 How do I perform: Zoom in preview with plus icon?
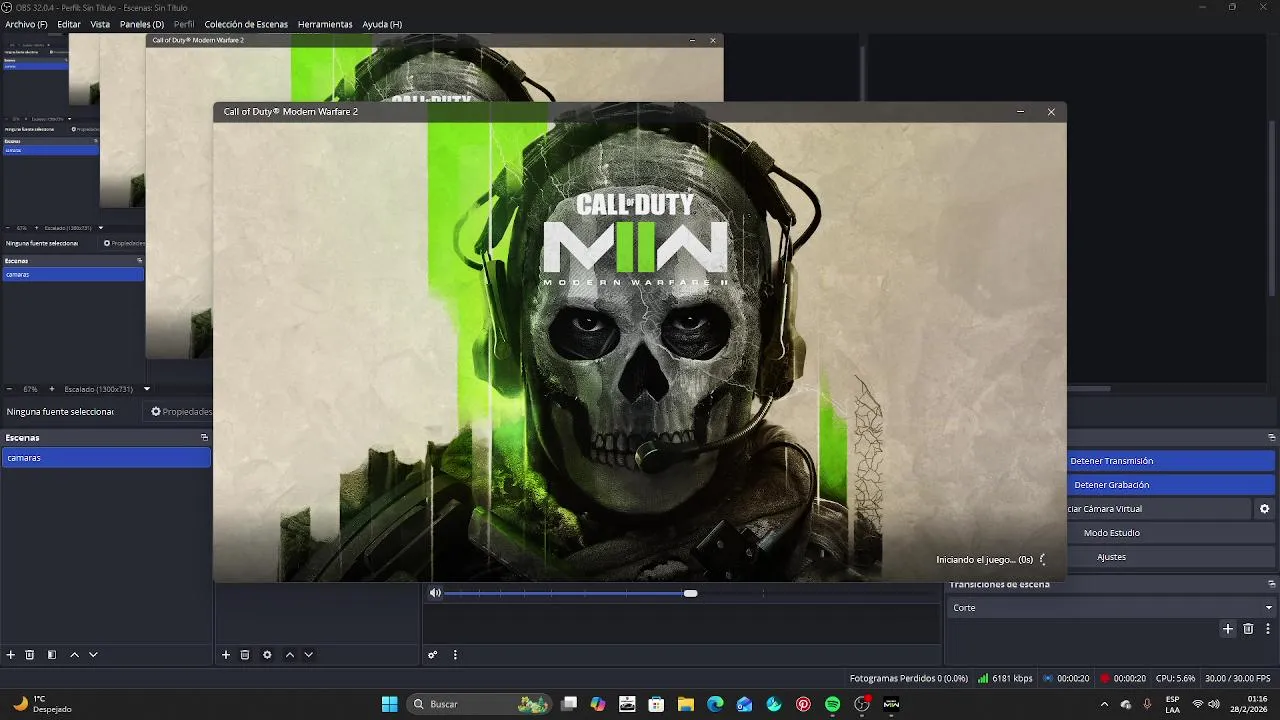[x=52, y=389]
